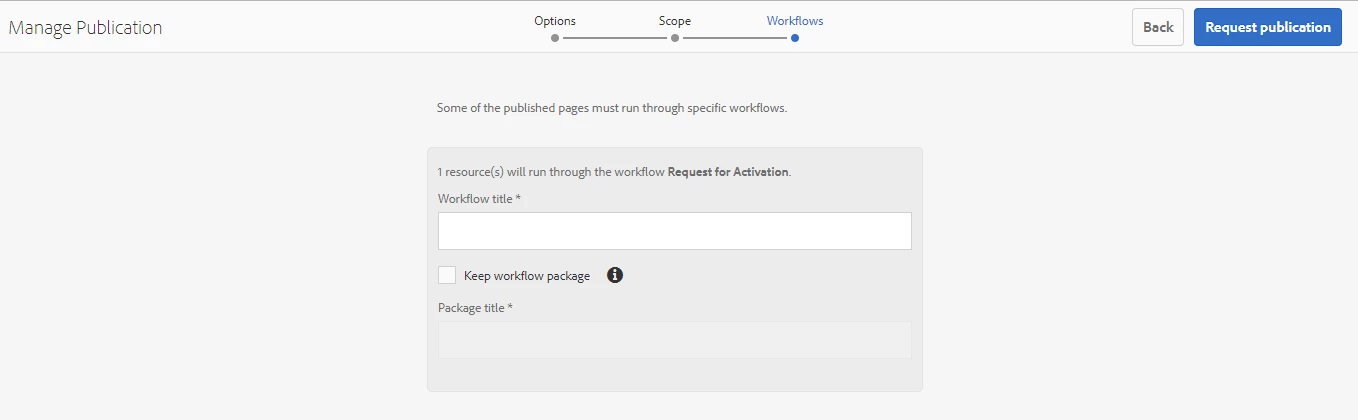Click the 'Package title *' label

tap(475, 308)
